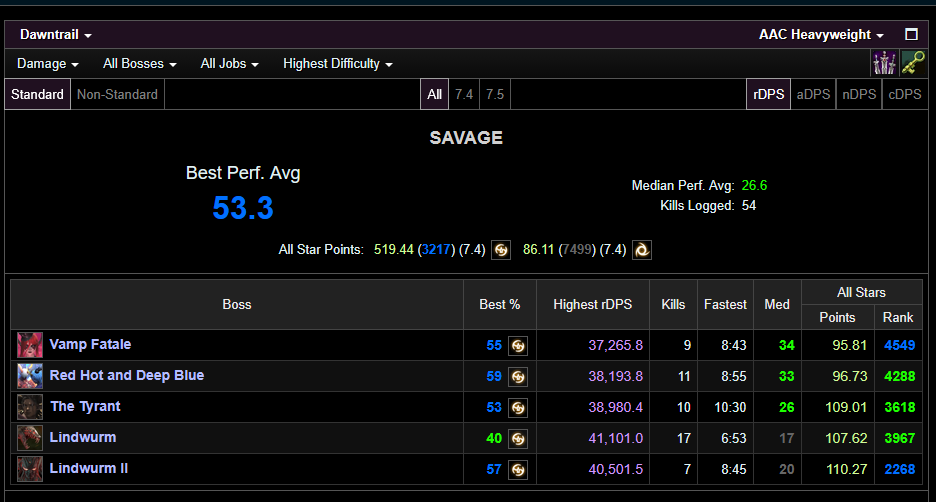Switch to the aDPS metric tab
The height and width of the screenshot is (502, 936).
coord(814,94)
